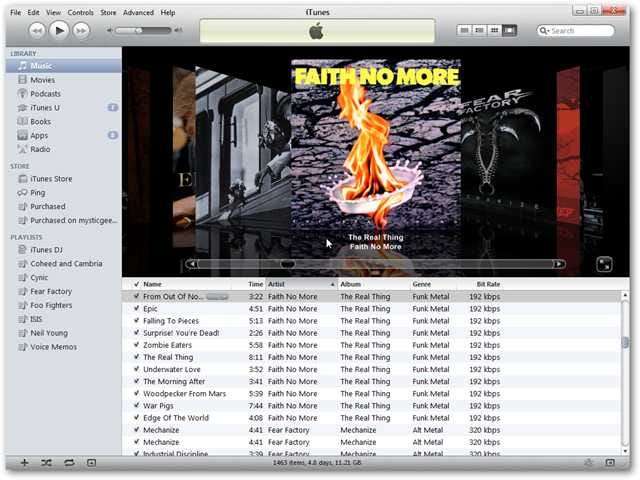This screenshot has height=480, width=640.
Task: Open the ISIS playlist
Action: [x=64, y=319]
